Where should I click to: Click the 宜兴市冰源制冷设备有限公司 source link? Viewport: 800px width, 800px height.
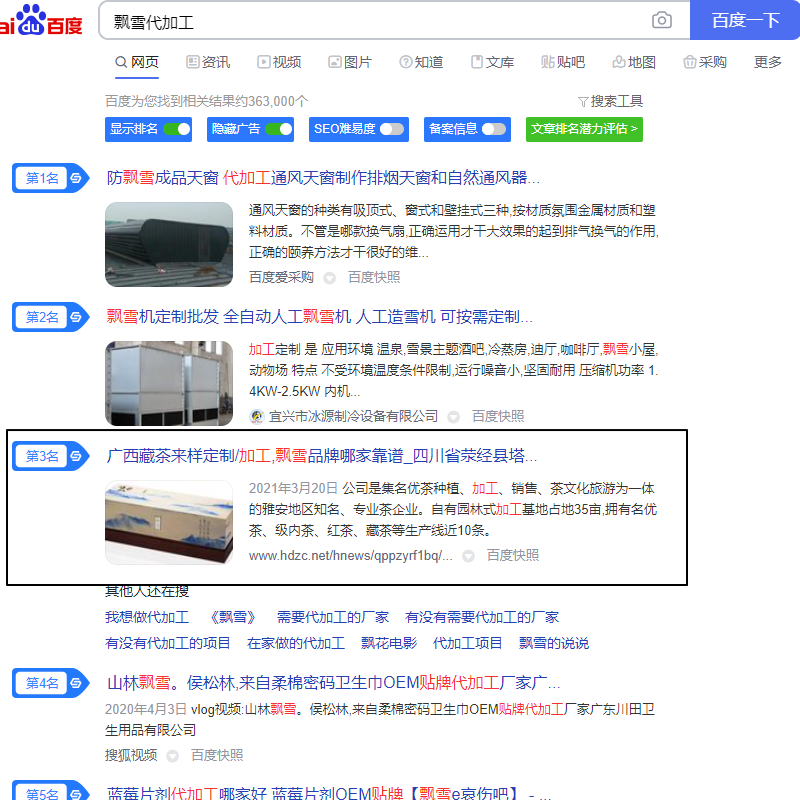click(x=353, y=417)
